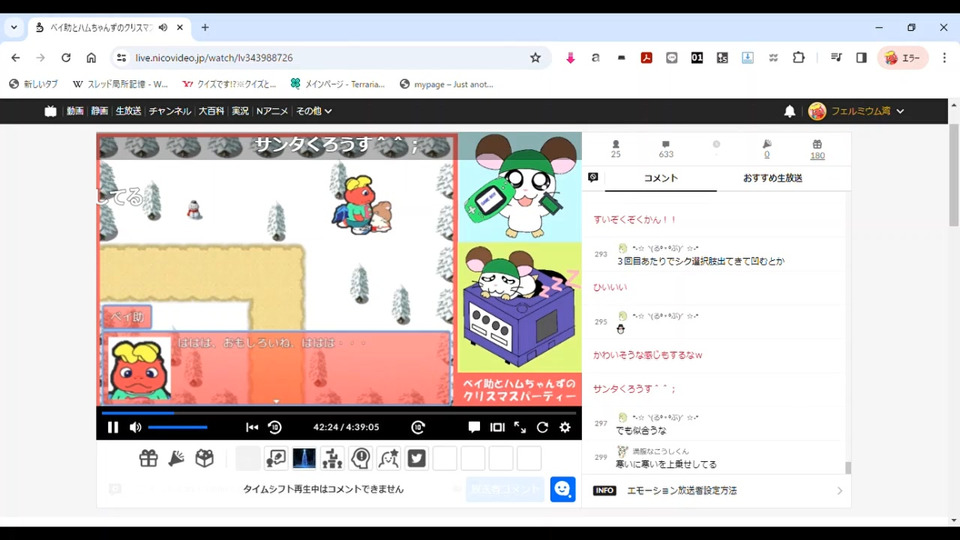Click the エラー profile button
This screenshot has height=540, width=960.
(903, 58)
